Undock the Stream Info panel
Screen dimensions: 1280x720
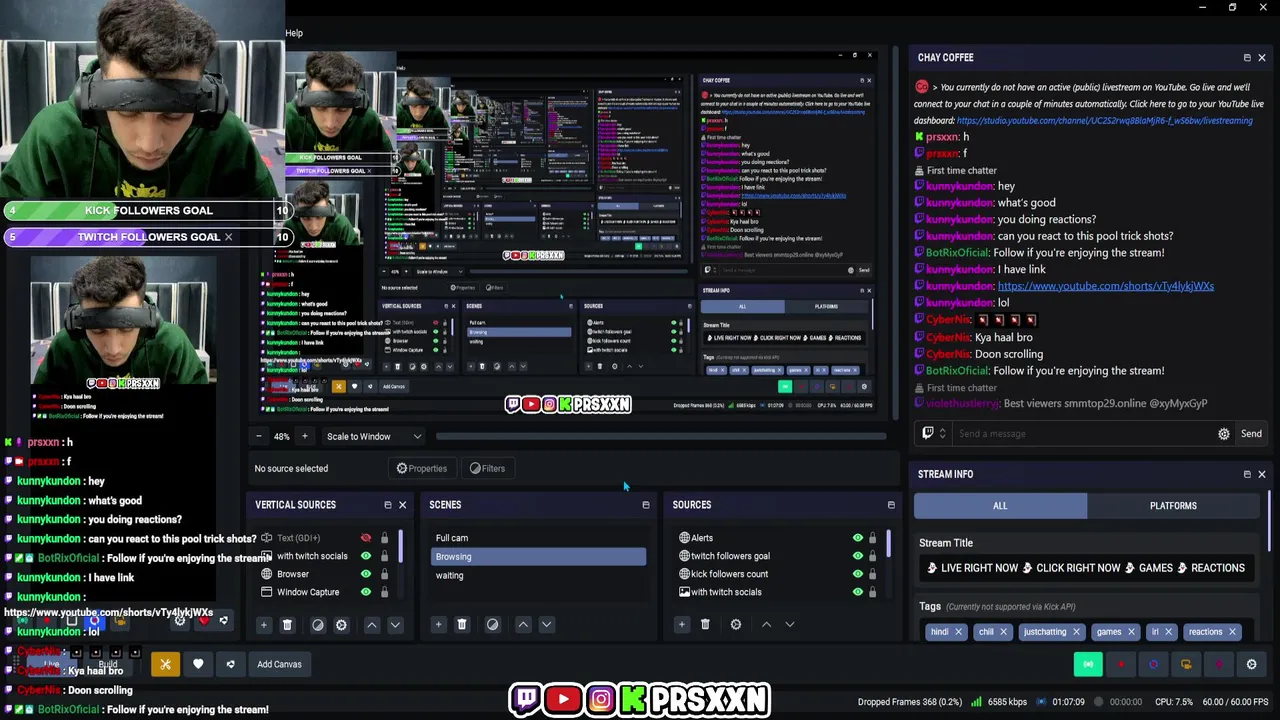(x=1247, y=474)
